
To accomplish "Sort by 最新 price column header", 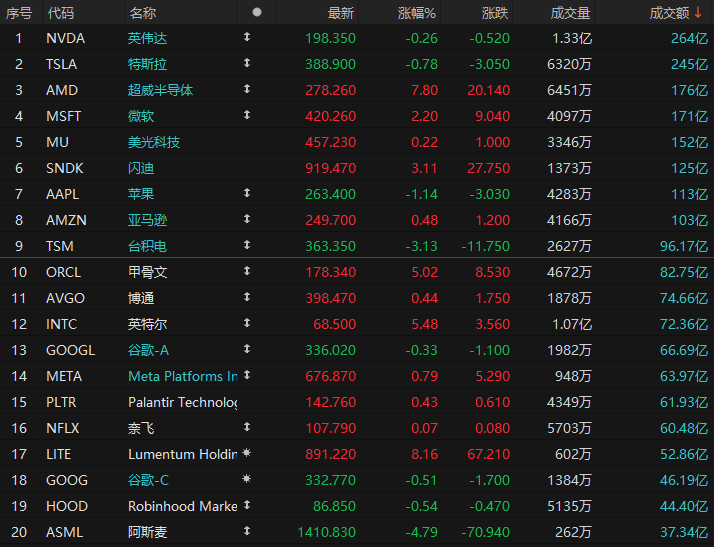I will (x=341, y=13).
